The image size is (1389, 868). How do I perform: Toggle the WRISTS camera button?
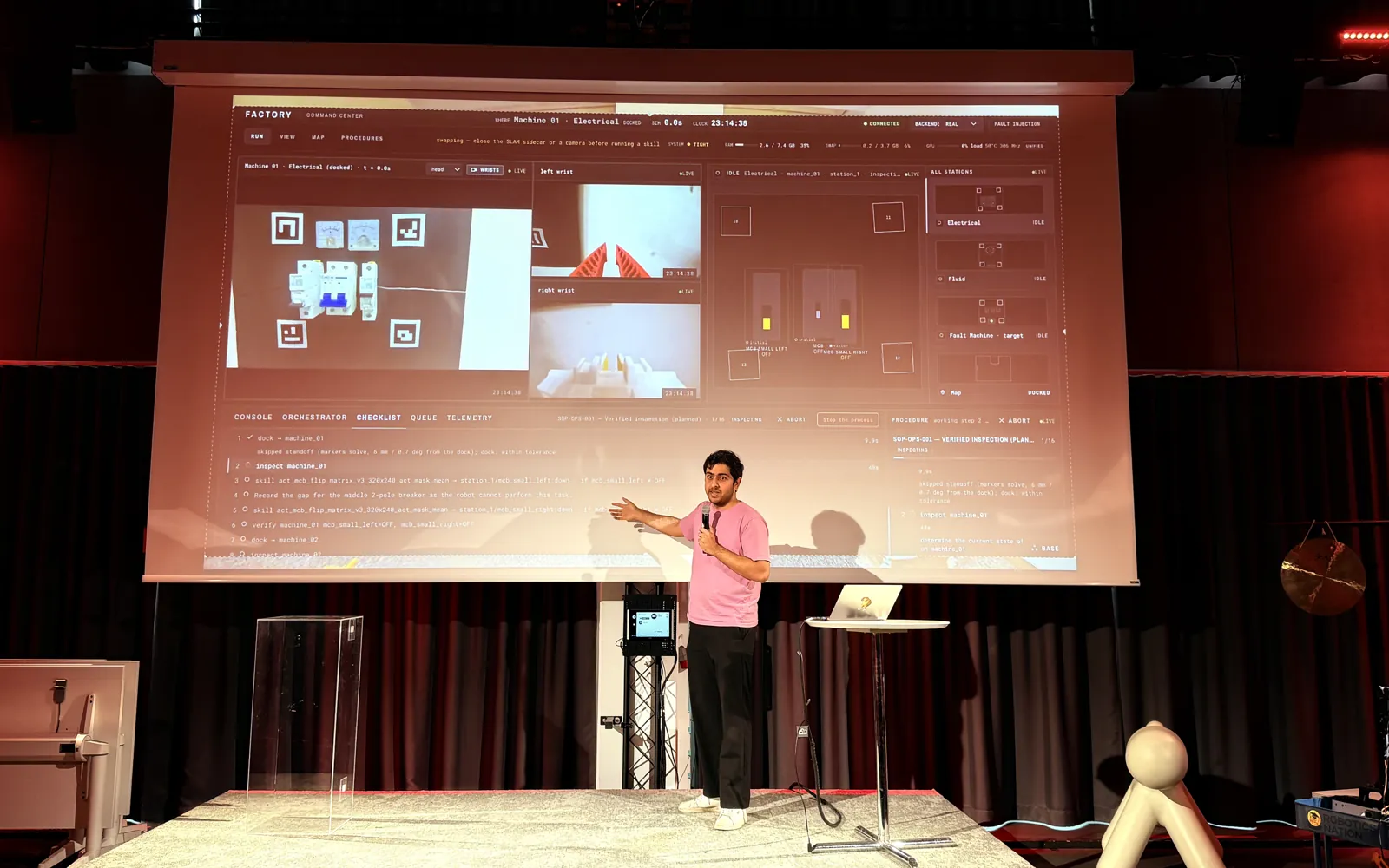[x=485, y=170]
